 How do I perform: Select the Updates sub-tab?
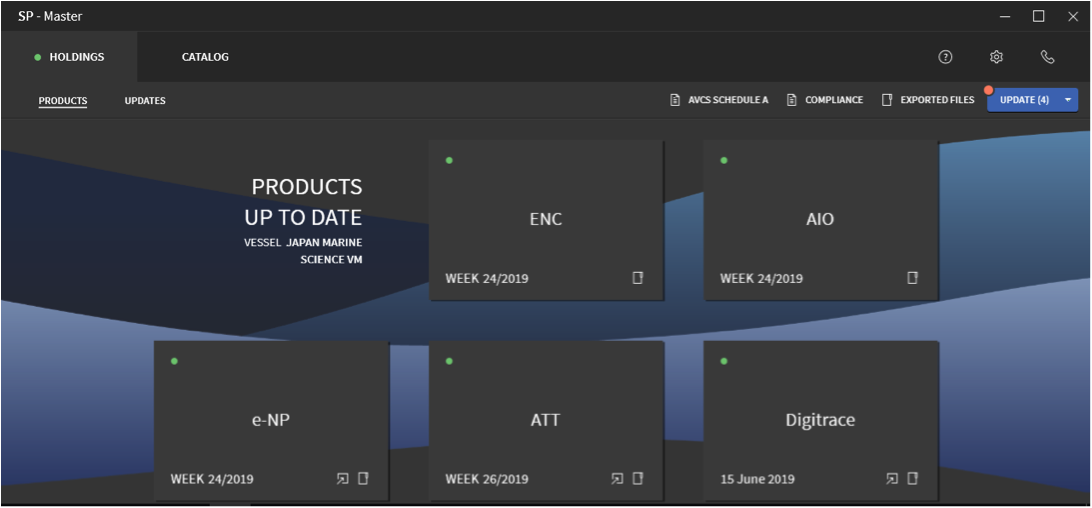point(145,100)
